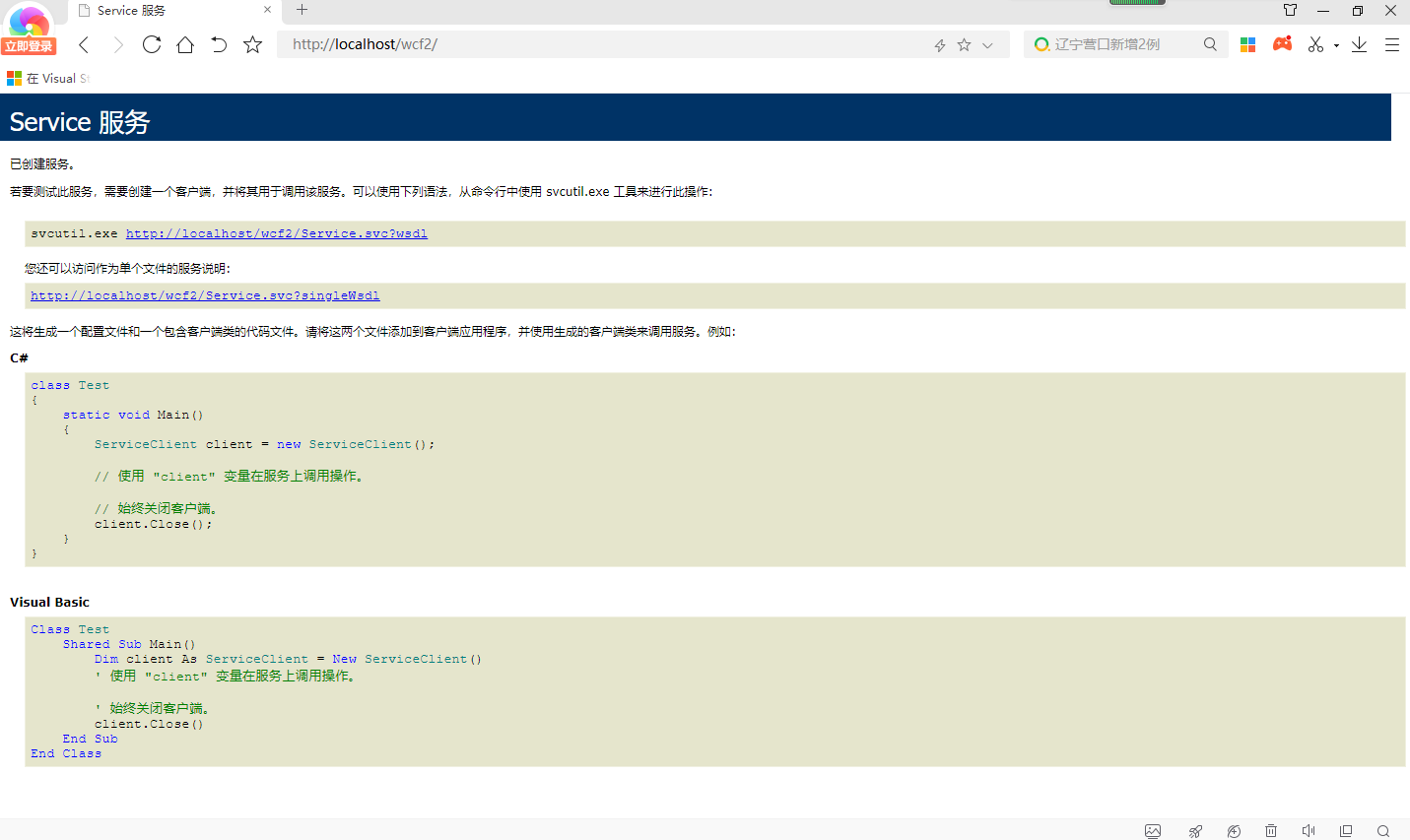Image resolution: width=1410 pixels, height=840 pixels.
Task: Open the red game controller extension
Action: click(x=1282, y=43)
